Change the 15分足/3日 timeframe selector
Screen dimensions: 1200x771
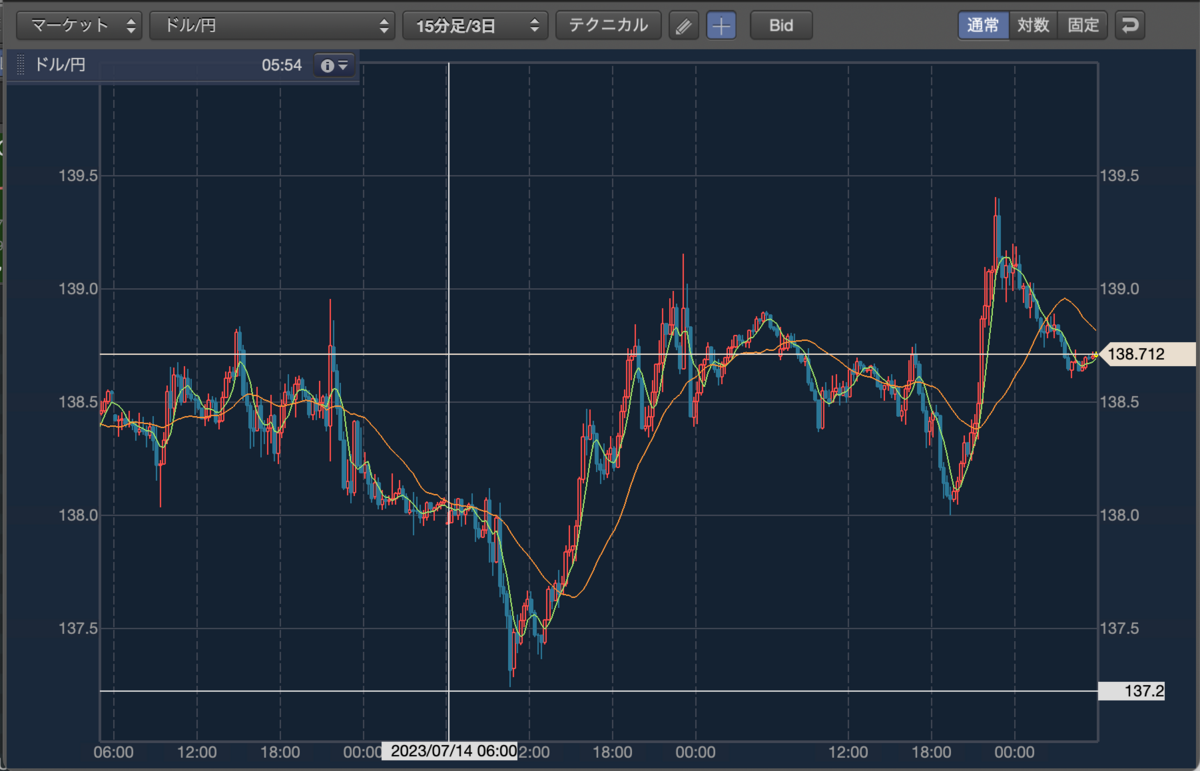[x=476, y=26]
